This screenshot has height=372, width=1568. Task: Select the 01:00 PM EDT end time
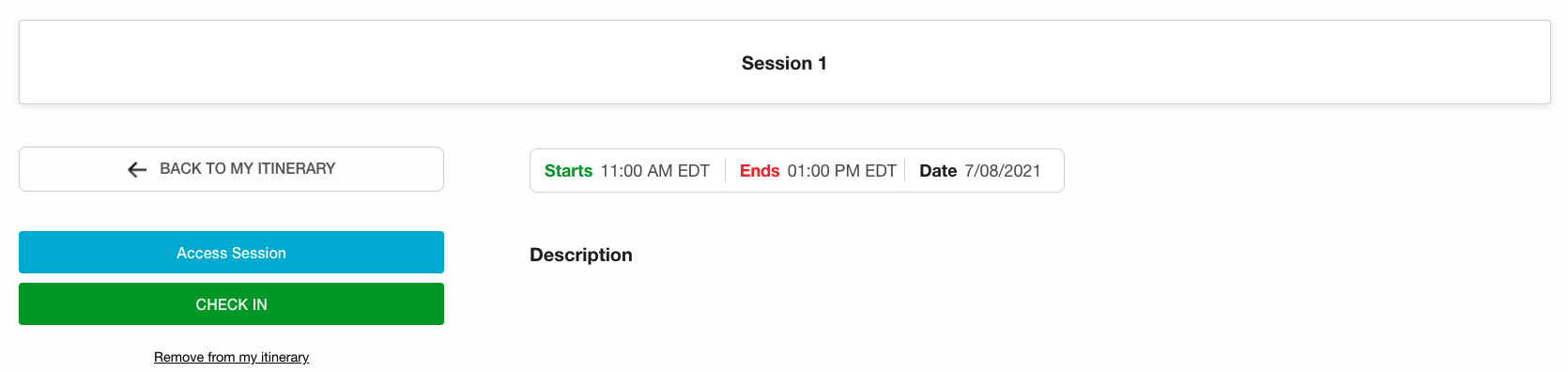click(842, 171)
